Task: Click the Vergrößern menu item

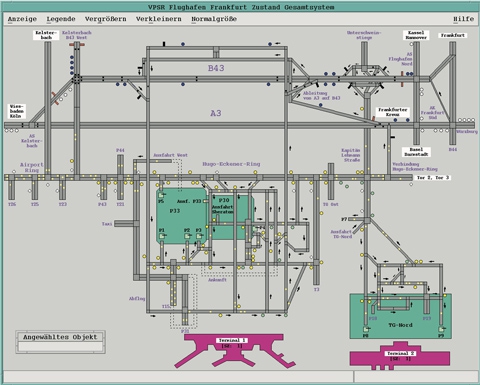Action: click(x=105, y=19)
